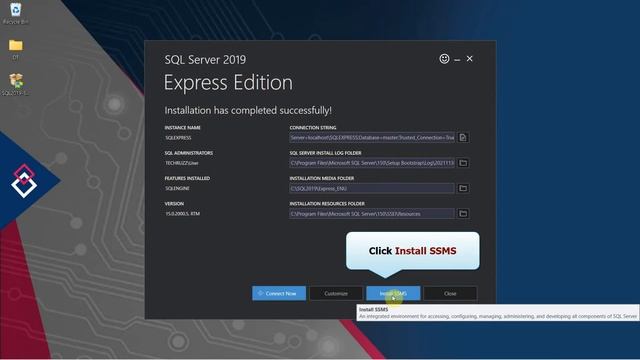640x360 pixels.
Task: Click the Installation Resources Folder path field
Action: tap(372, 213)
